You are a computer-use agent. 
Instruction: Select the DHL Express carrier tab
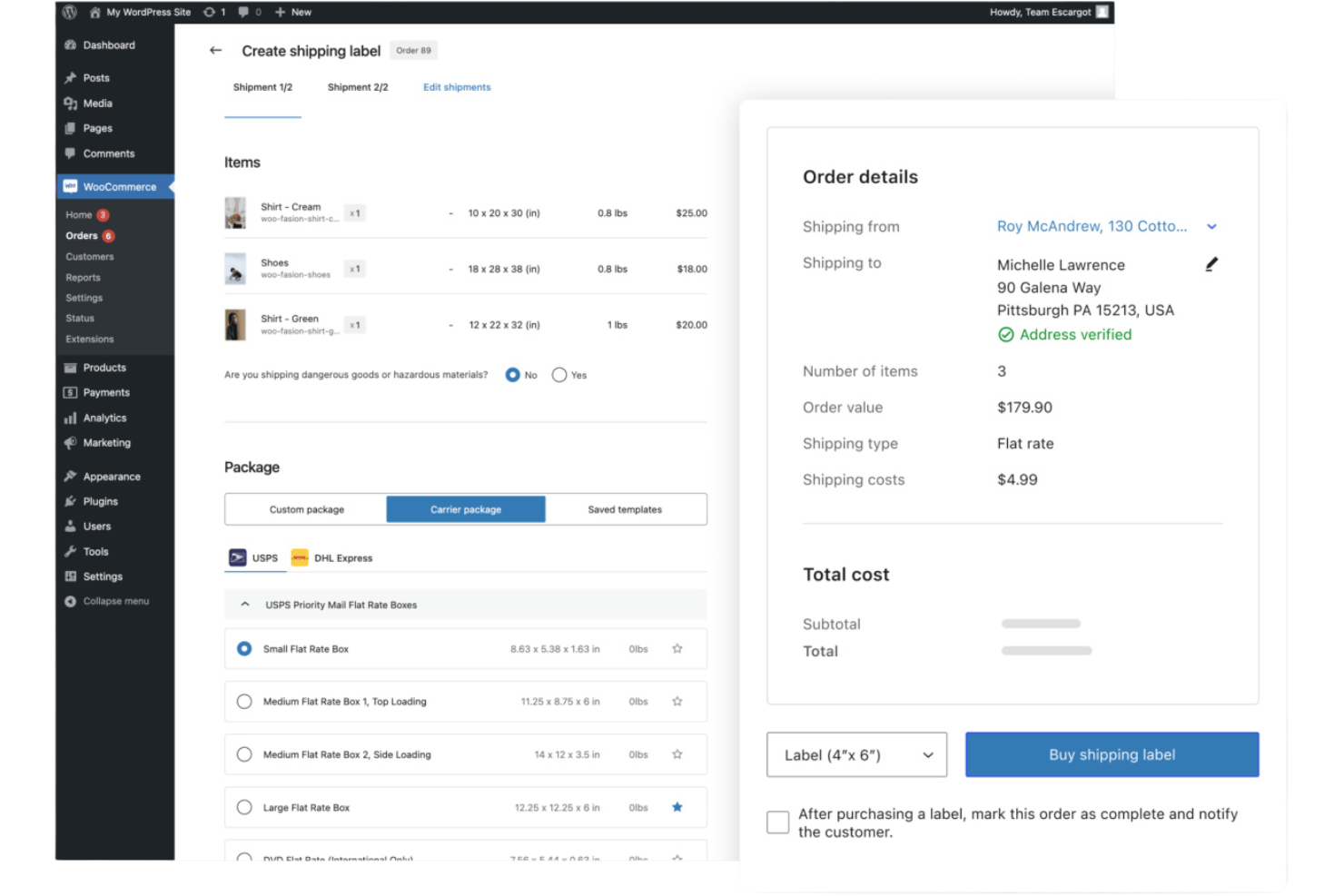pos(331,558)
